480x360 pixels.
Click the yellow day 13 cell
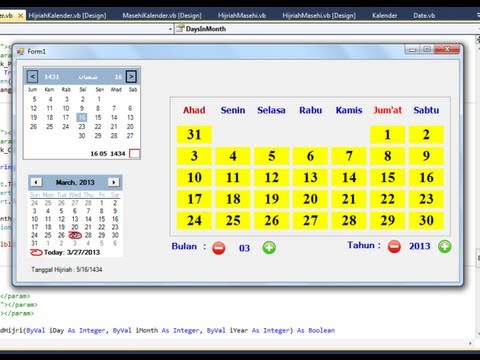click(x=310, y=177)
